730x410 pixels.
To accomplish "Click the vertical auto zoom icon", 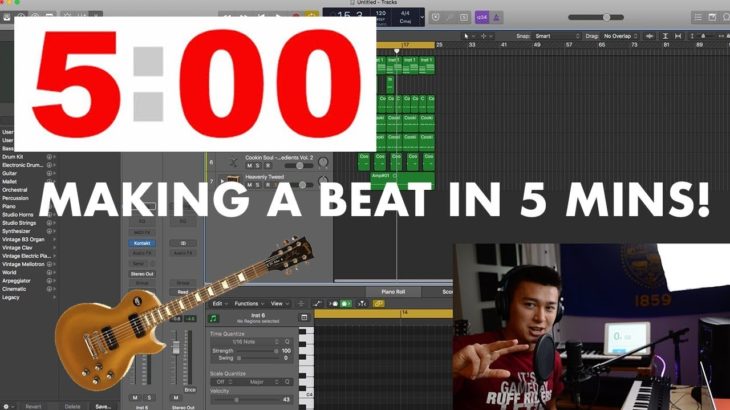I will [x=665, y=36].
